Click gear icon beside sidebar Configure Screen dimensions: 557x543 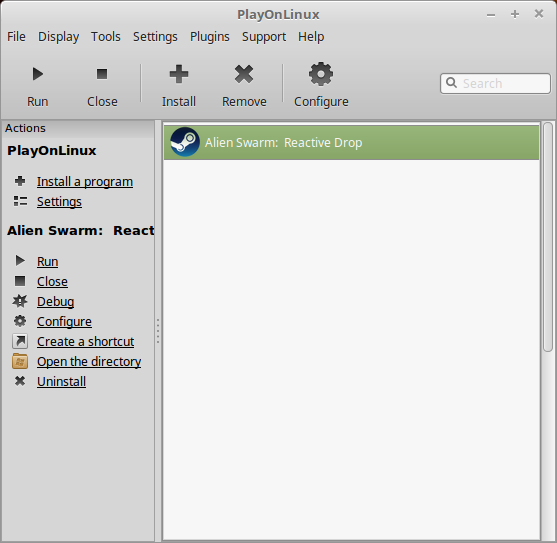[20, 321]
